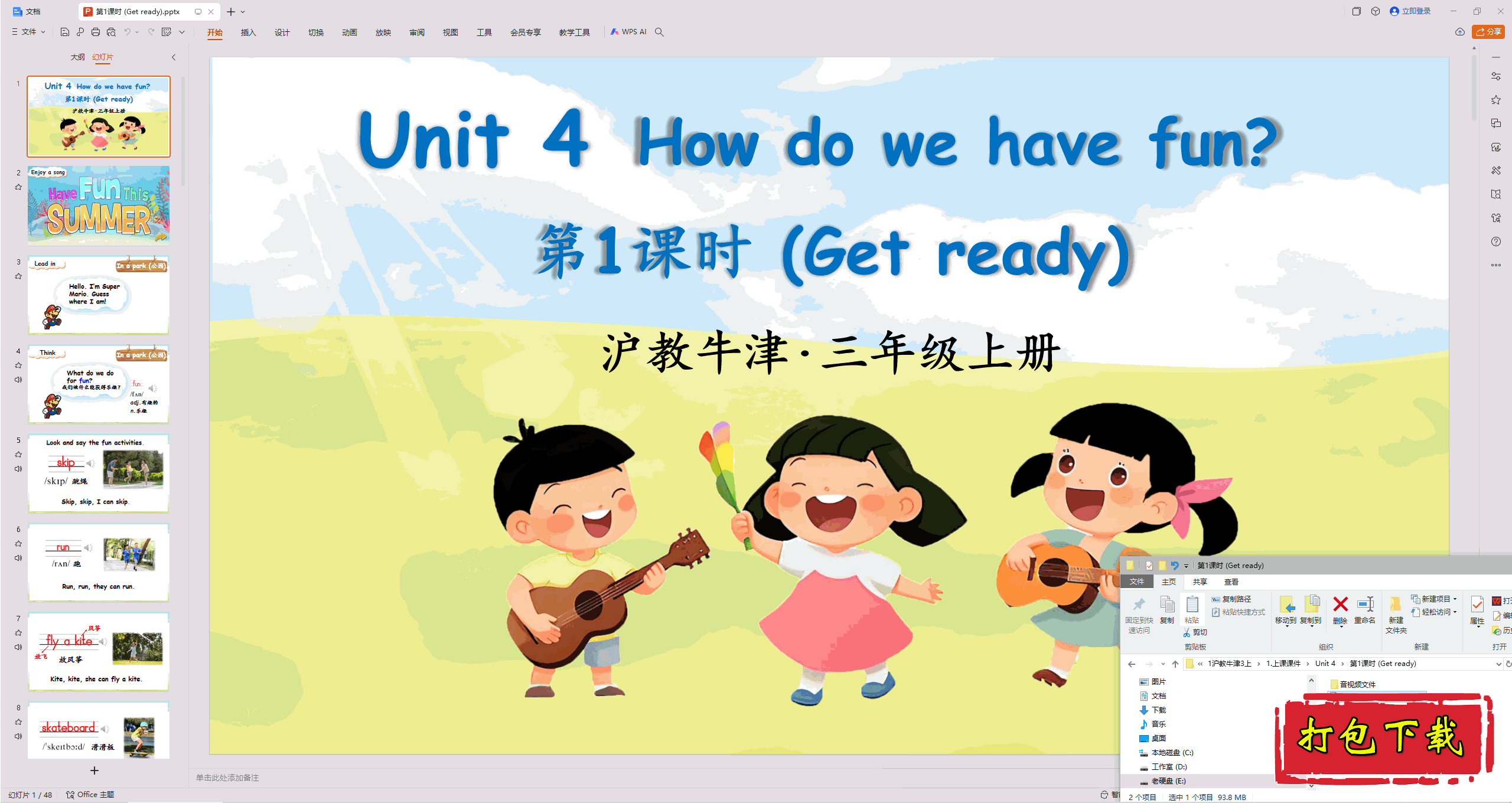1512x803 pixels.
Task: Expand the quick access toolbar customize arrow
Action: [182, 32]
